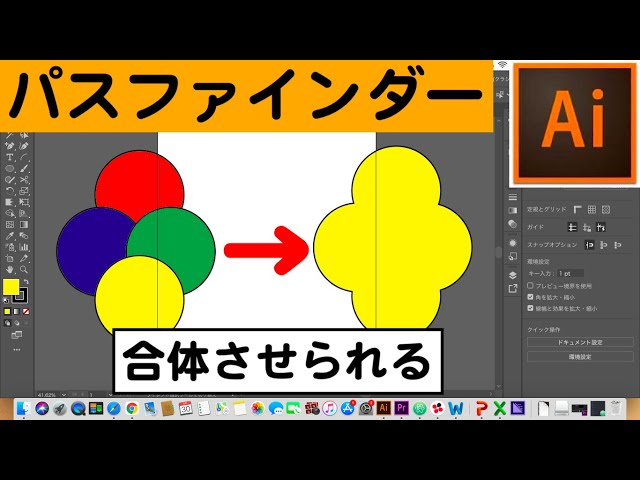Open zoom level dropdown arrow
Screen dimensions: 640x480
click(64, 395)
